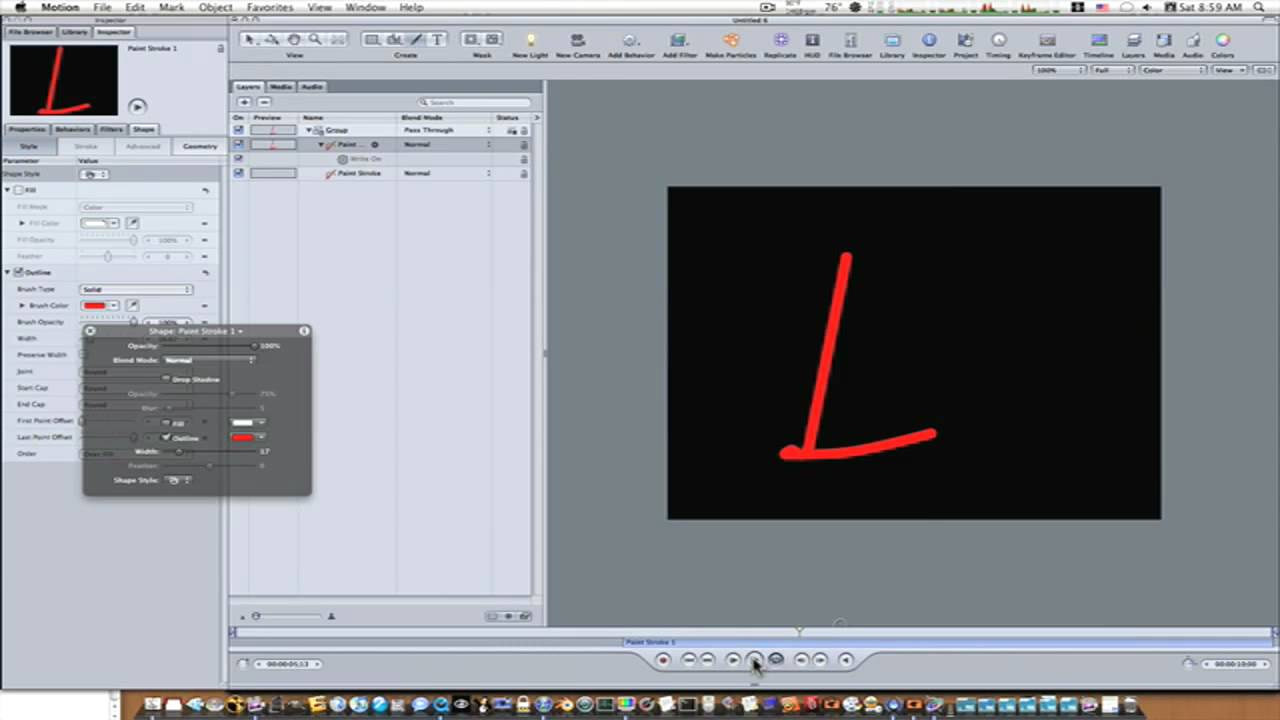Click the HUD Width slider
This screenshot has width=1280, height=720.
[x=210, y=452]
